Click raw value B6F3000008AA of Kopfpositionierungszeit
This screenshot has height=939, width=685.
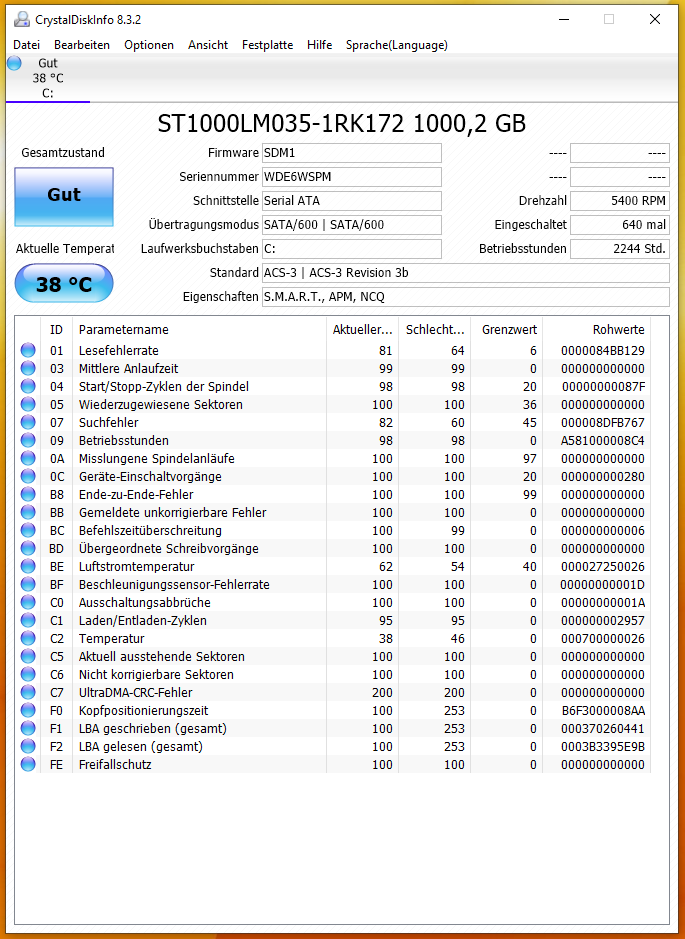tap(602, 710)
